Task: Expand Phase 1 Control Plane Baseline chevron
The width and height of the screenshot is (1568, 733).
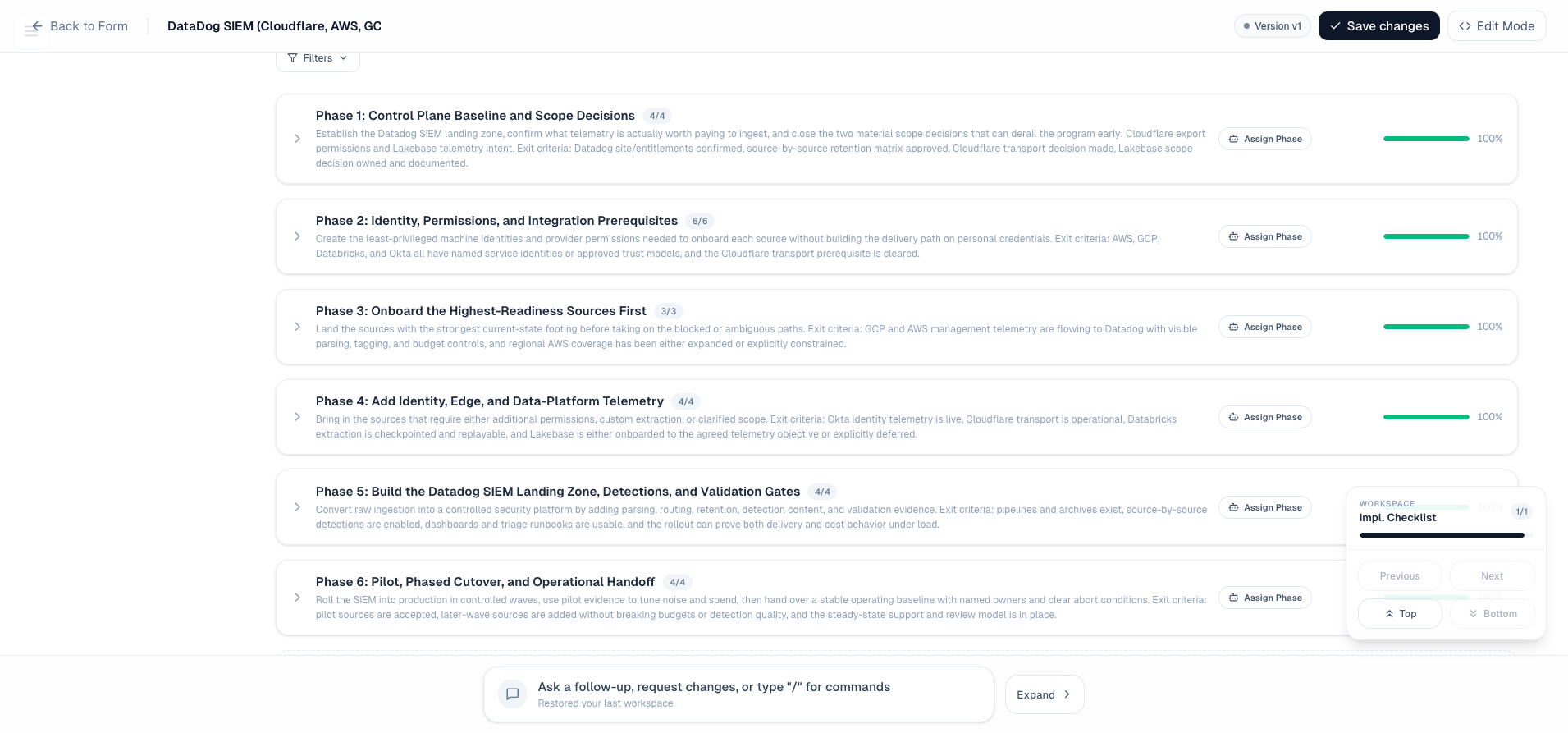Action: (297, 139)
